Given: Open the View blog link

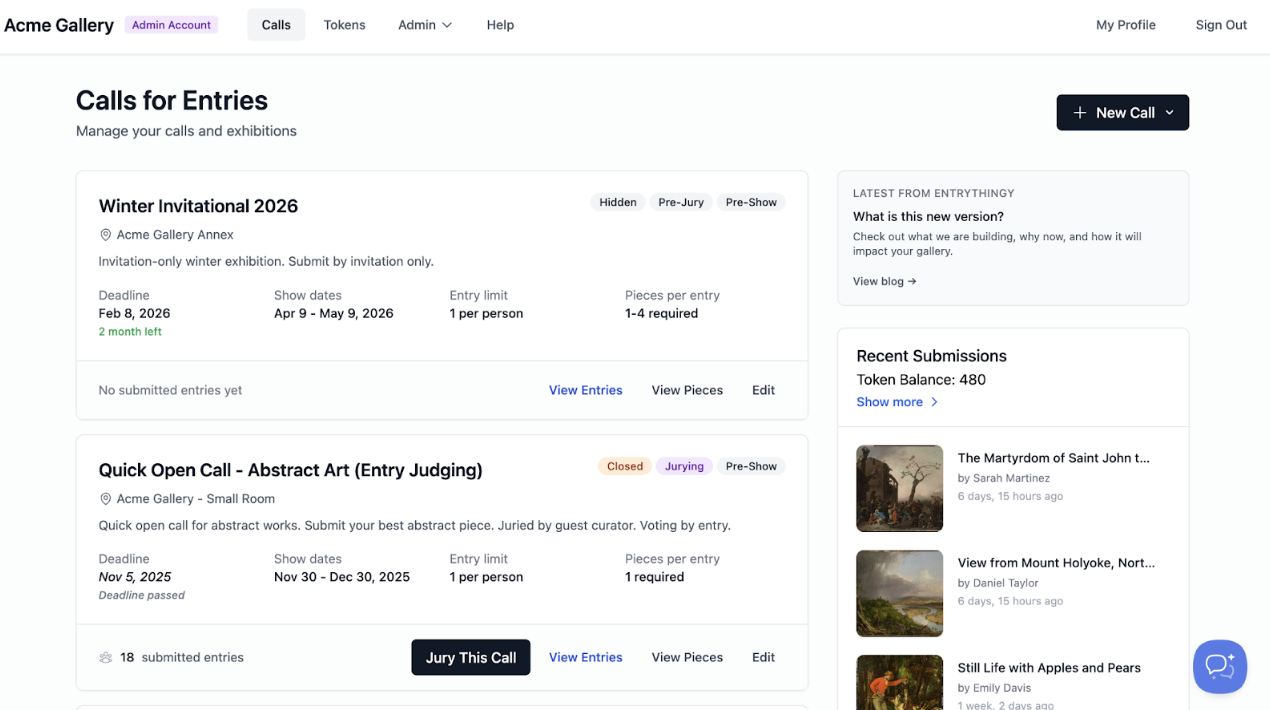Looking at the screenshot, I should [884, 281].
